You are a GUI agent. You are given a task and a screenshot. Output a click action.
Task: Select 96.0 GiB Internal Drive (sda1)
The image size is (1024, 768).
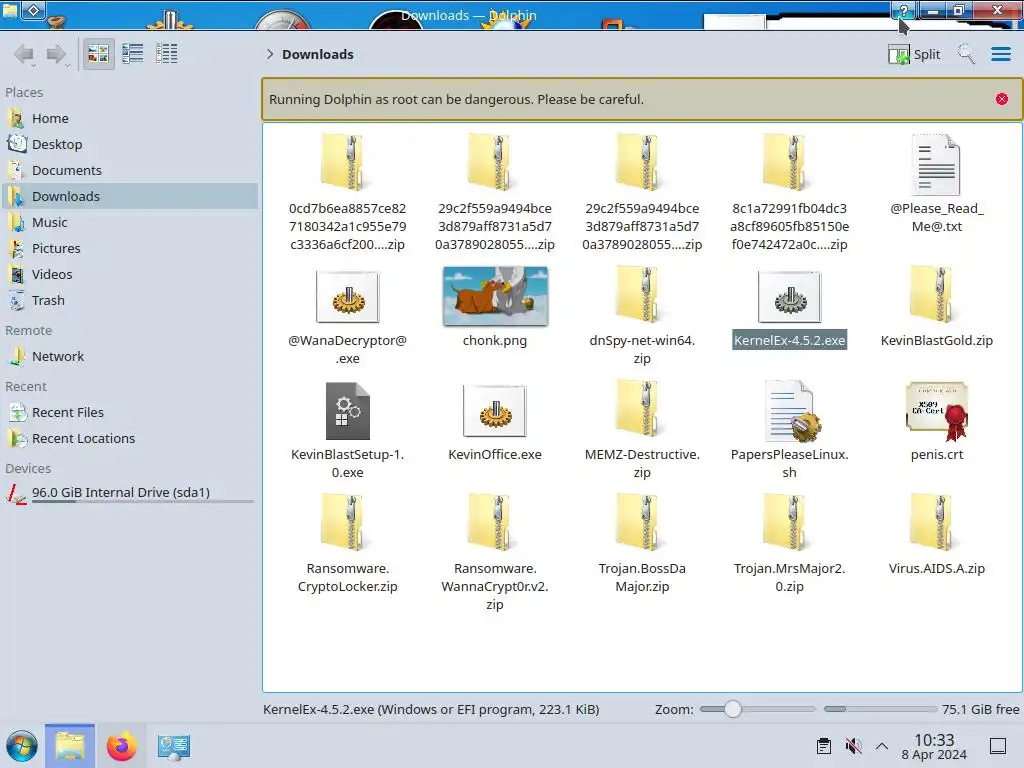130,493
